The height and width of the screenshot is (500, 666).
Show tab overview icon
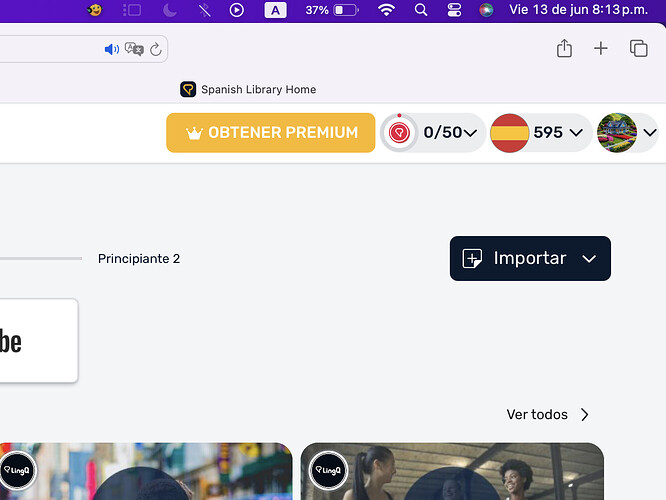[x=638, y=48]
